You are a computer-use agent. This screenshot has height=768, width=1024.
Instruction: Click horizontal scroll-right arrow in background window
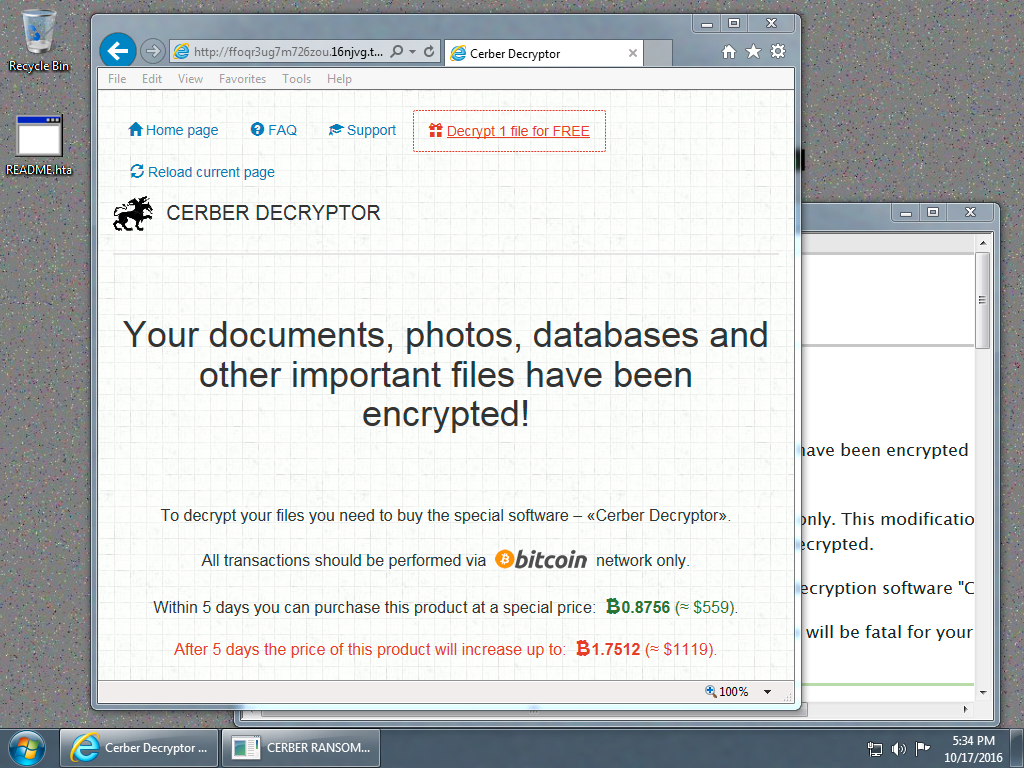click(966, 709)
